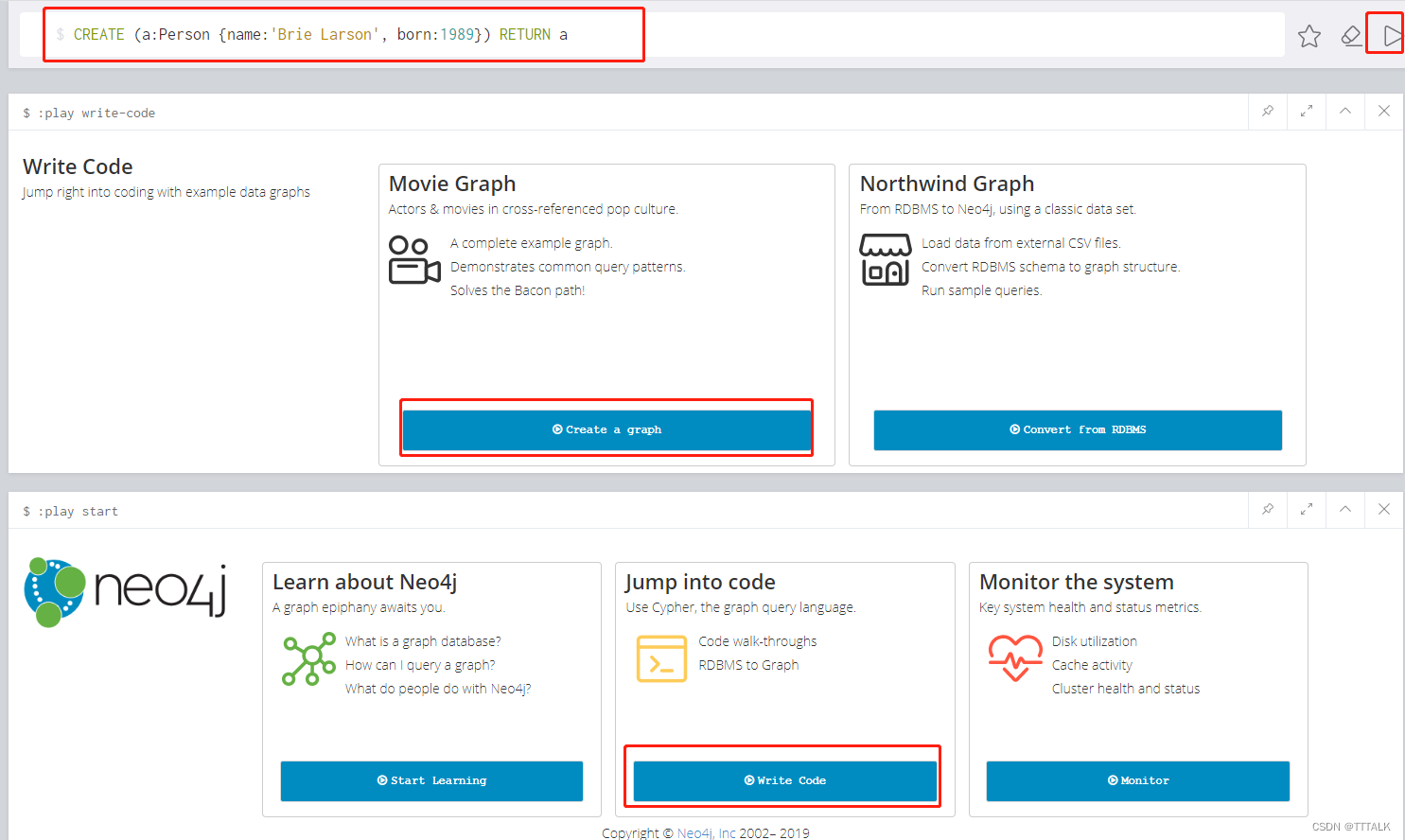Image resolution: width=1405 pixels, height=840 pixels.
Task: Click 'Code walk-throughs' text
Action: click(x=758, y=641)
